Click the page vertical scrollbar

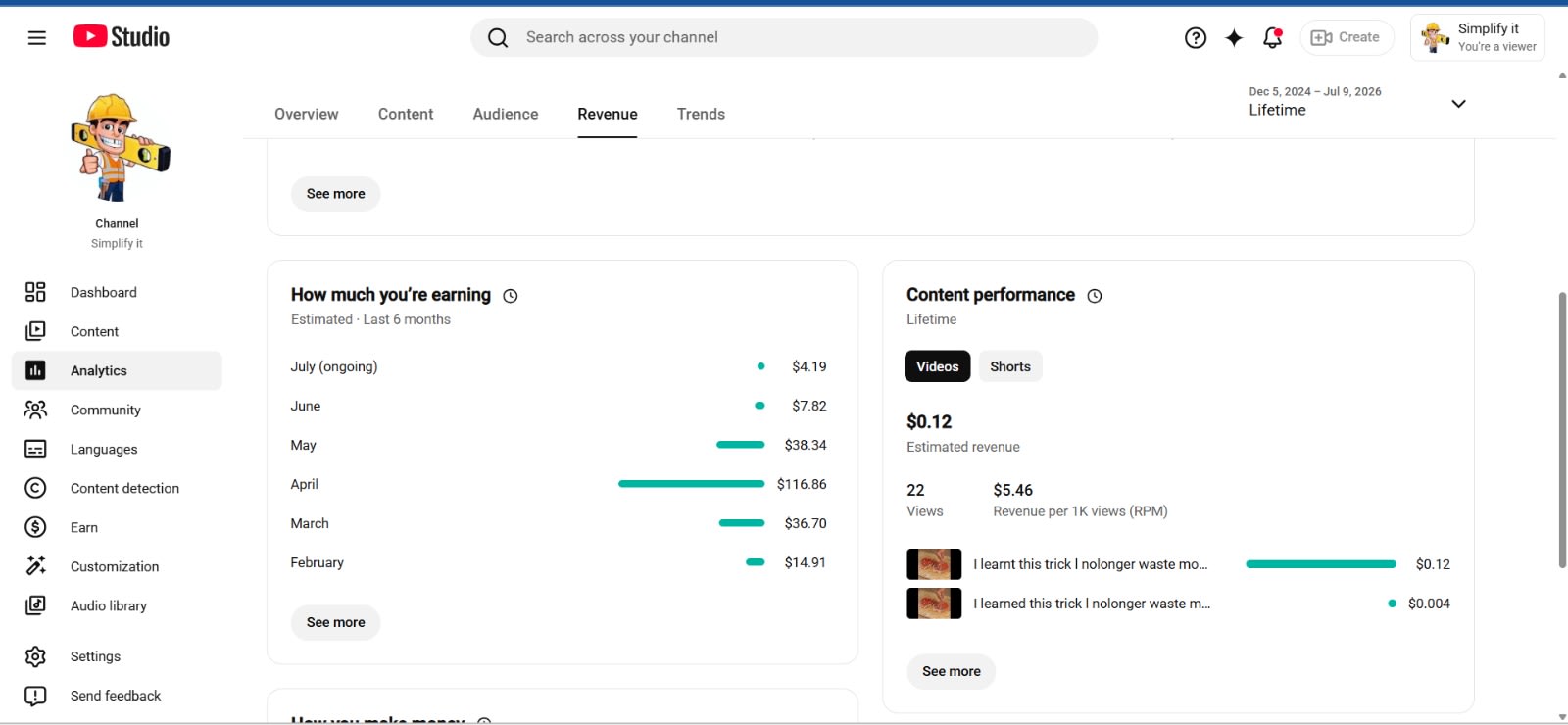click(x=1562, y=429)
